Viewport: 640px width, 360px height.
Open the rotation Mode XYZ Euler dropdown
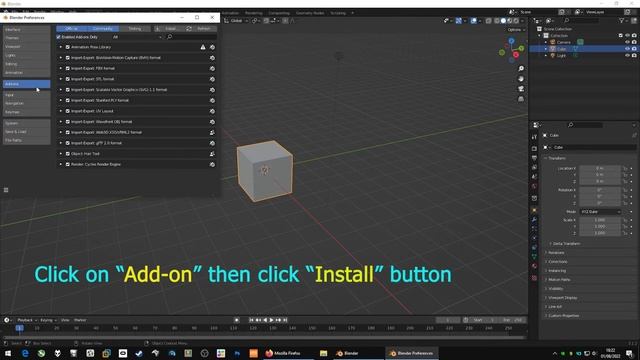click(x=600, y=212)
